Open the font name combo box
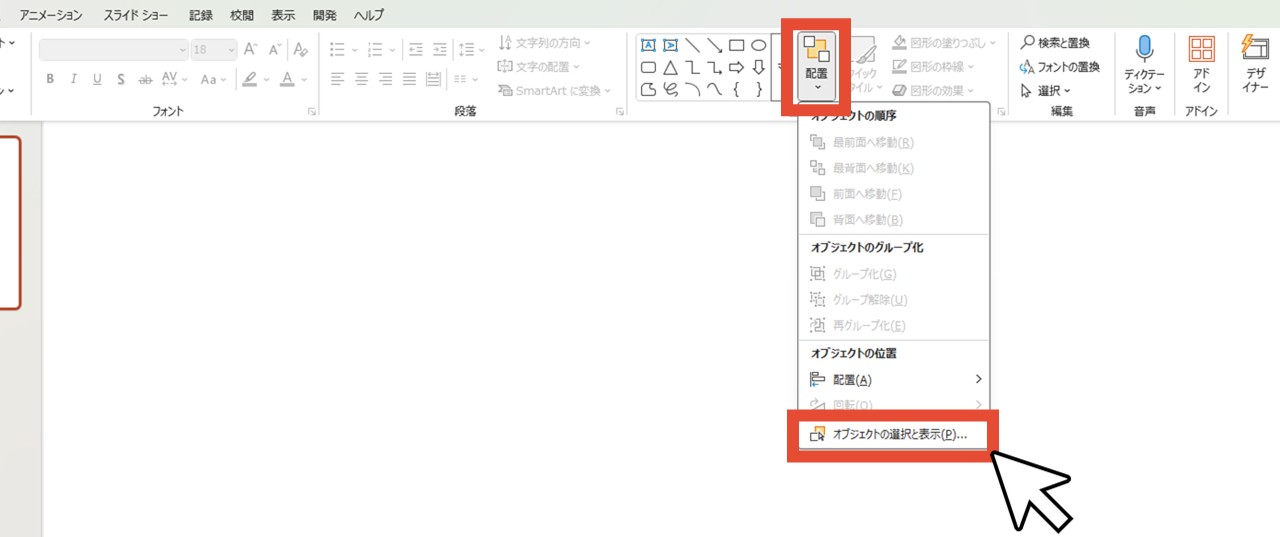 (113, 49)
